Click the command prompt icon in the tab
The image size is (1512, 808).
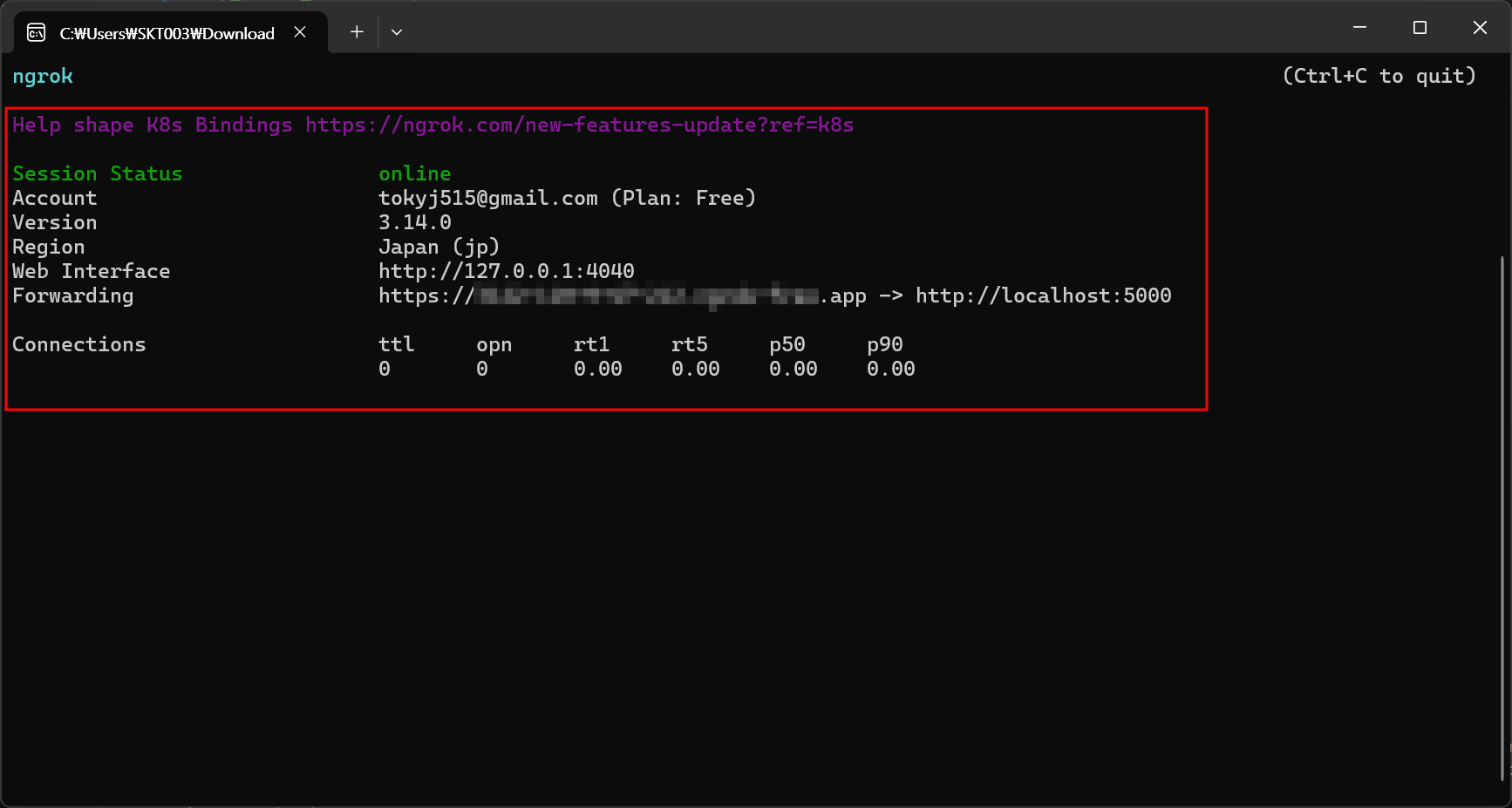tap(36, 33)
